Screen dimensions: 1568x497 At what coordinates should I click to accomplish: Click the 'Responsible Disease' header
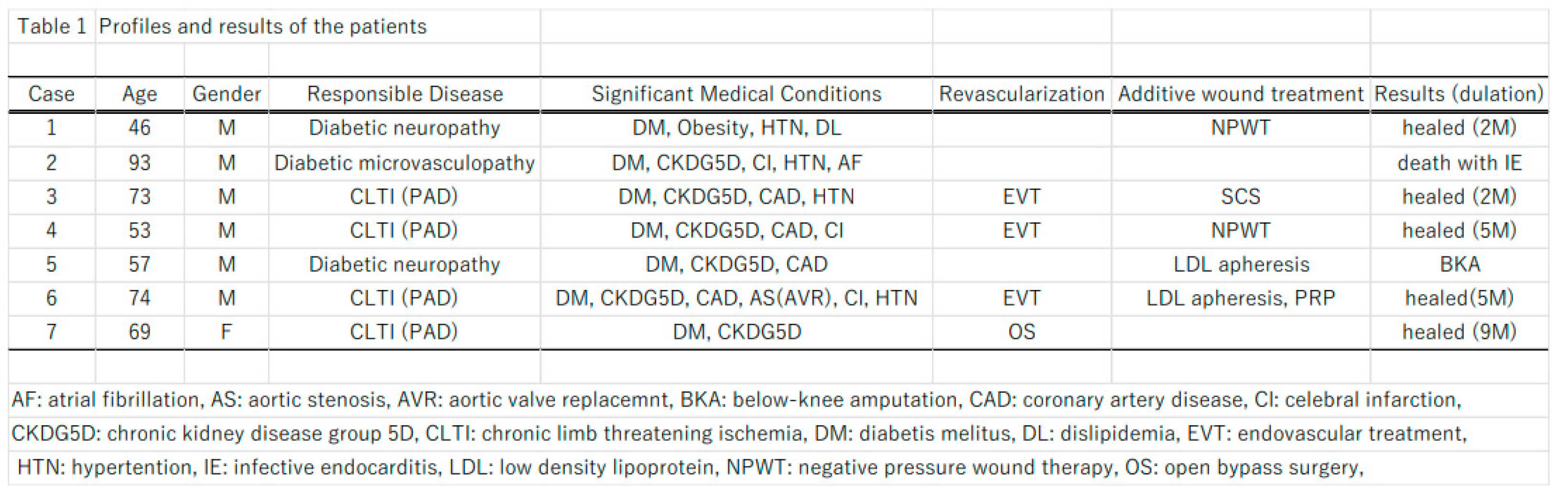(405, 94)
